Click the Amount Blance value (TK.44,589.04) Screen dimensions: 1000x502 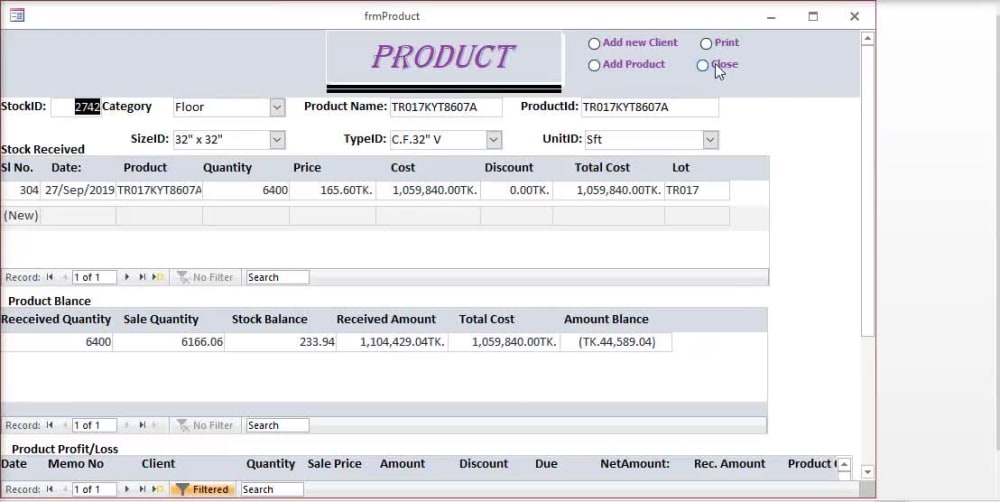616,342
